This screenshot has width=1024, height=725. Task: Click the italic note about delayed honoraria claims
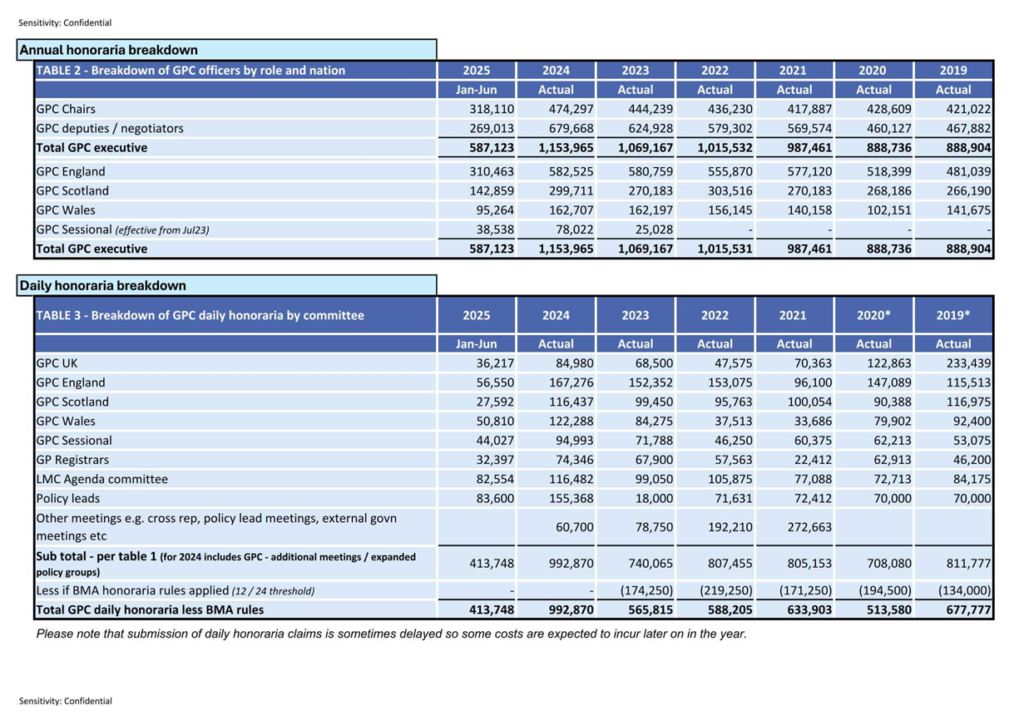pos(391,634)
